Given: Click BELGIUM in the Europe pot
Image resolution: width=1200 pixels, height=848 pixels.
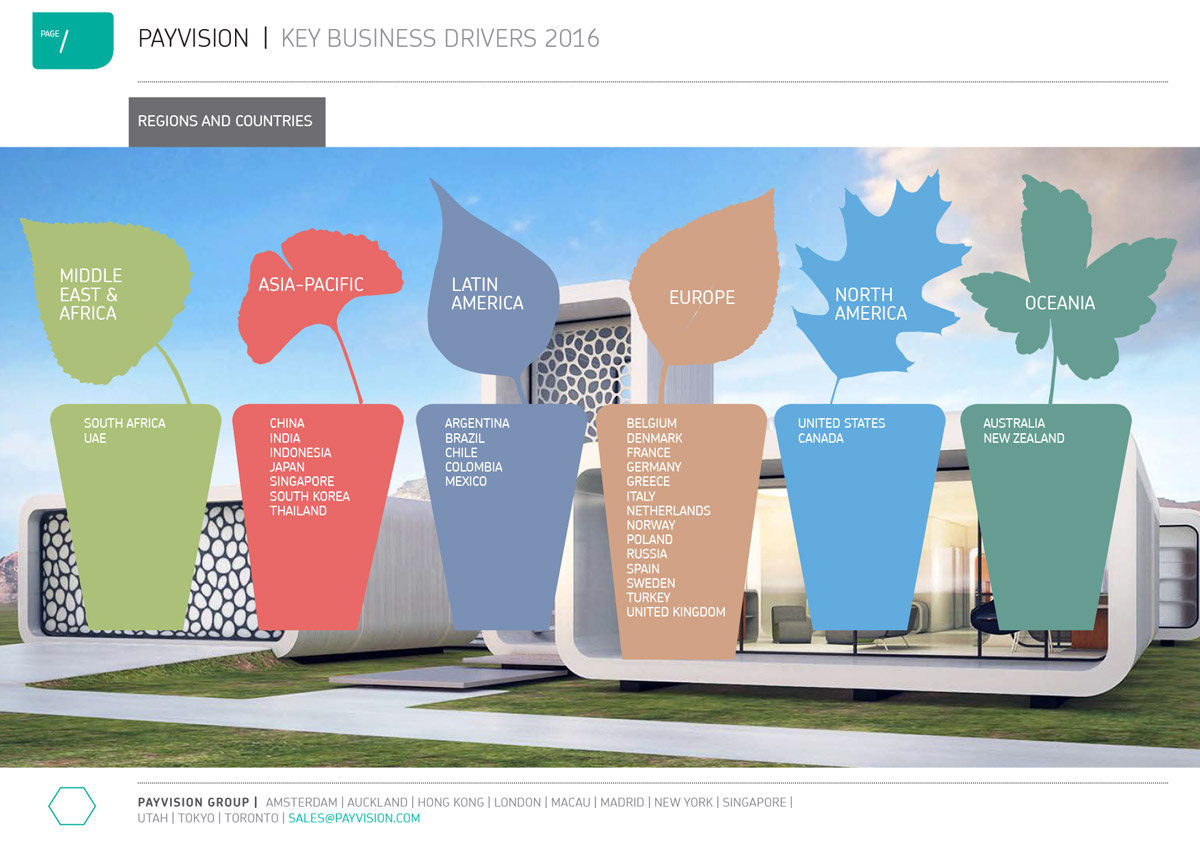Looking at the screenshot, I should pos(652,423).
